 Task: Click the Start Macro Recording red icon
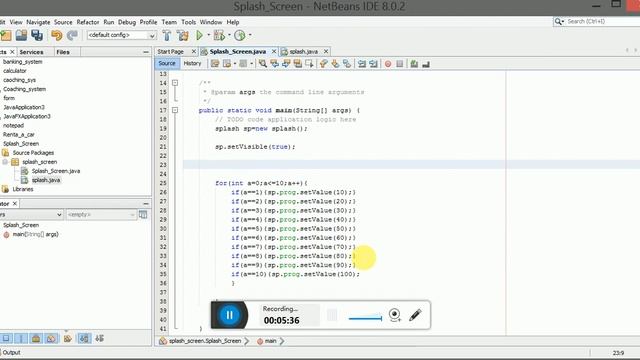click(x=388, y=64)
